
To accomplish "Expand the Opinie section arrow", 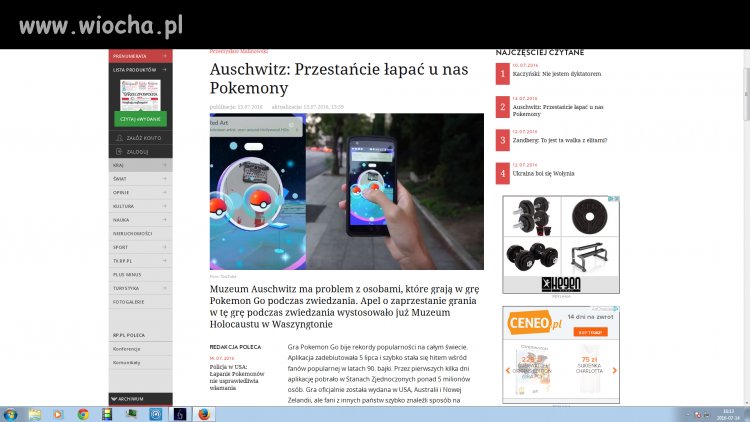I will (x=165, y=192).
